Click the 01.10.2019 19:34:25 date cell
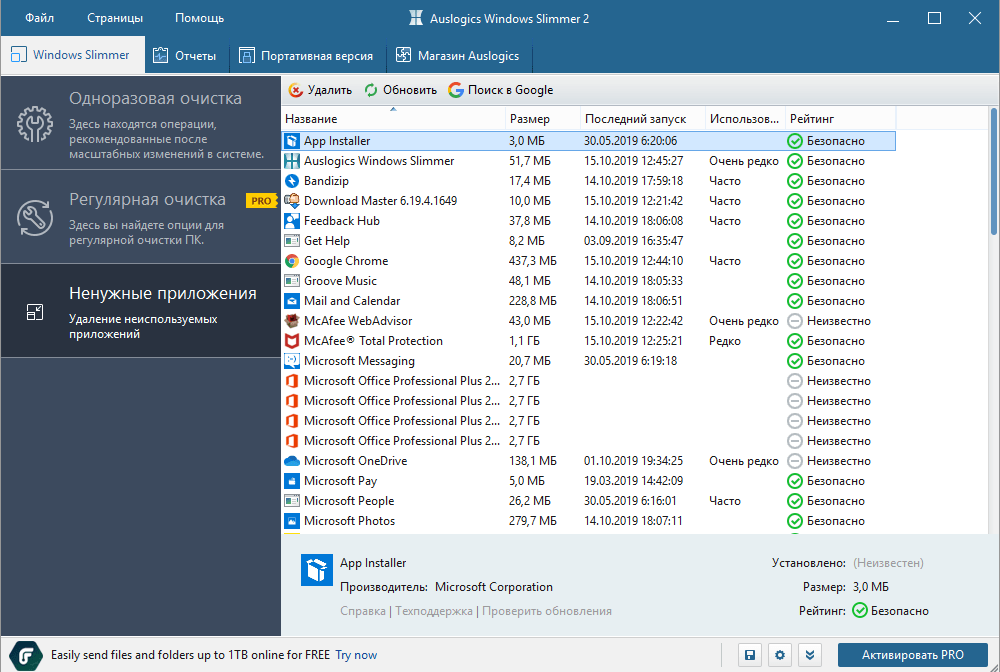The width and height of the screenshot is (1000, 672). (x=633, y=461)
